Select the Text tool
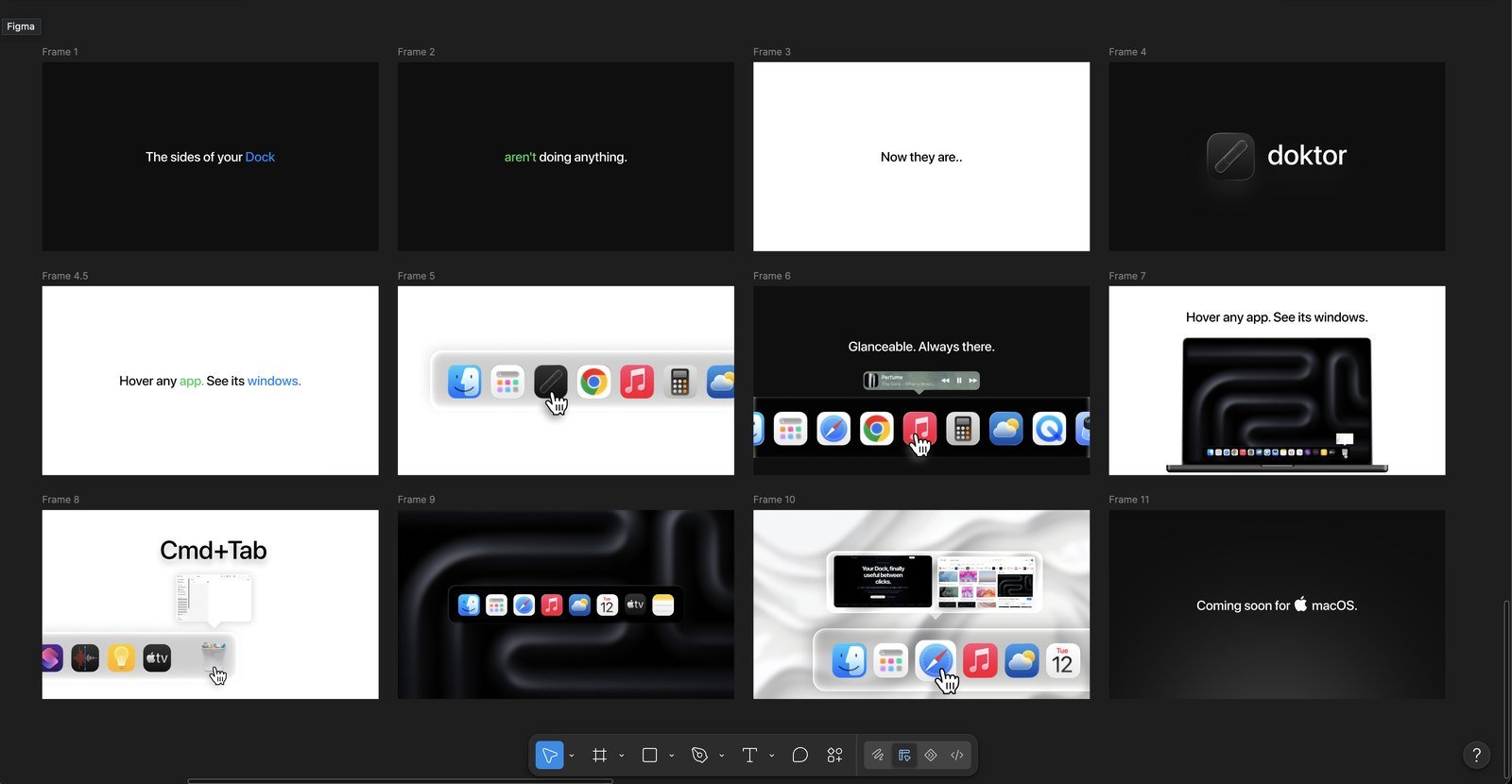Viewport: 1512px width, 784px height. tap(749, 755)
